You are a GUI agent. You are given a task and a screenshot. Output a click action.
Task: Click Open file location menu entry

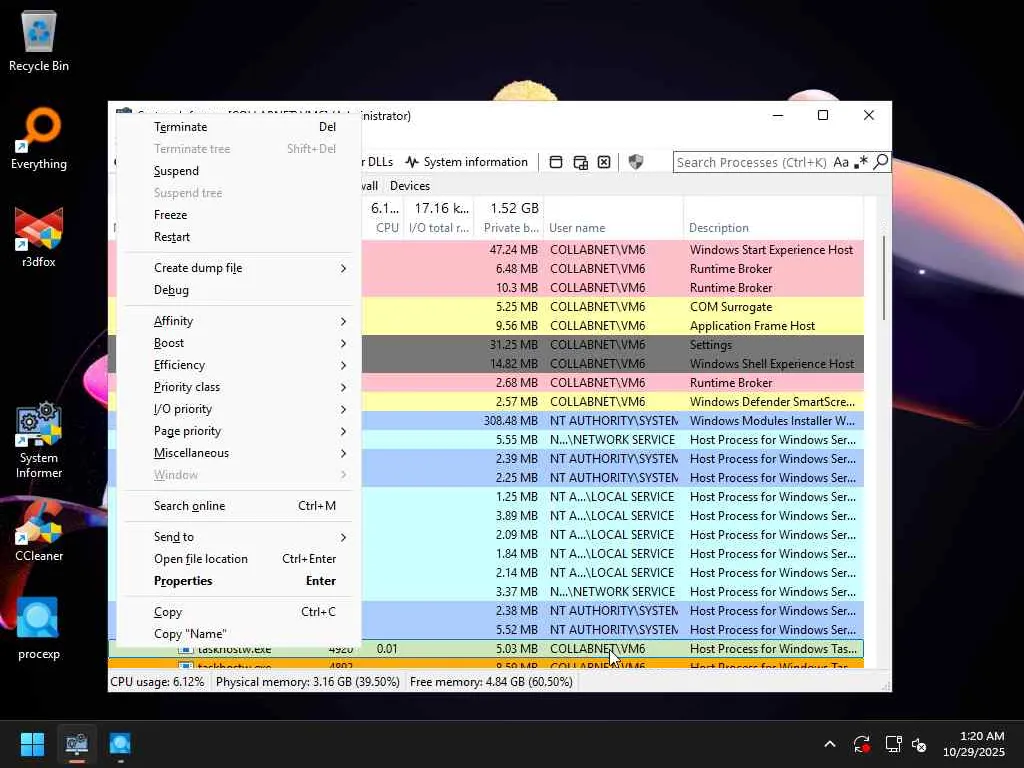239,559
